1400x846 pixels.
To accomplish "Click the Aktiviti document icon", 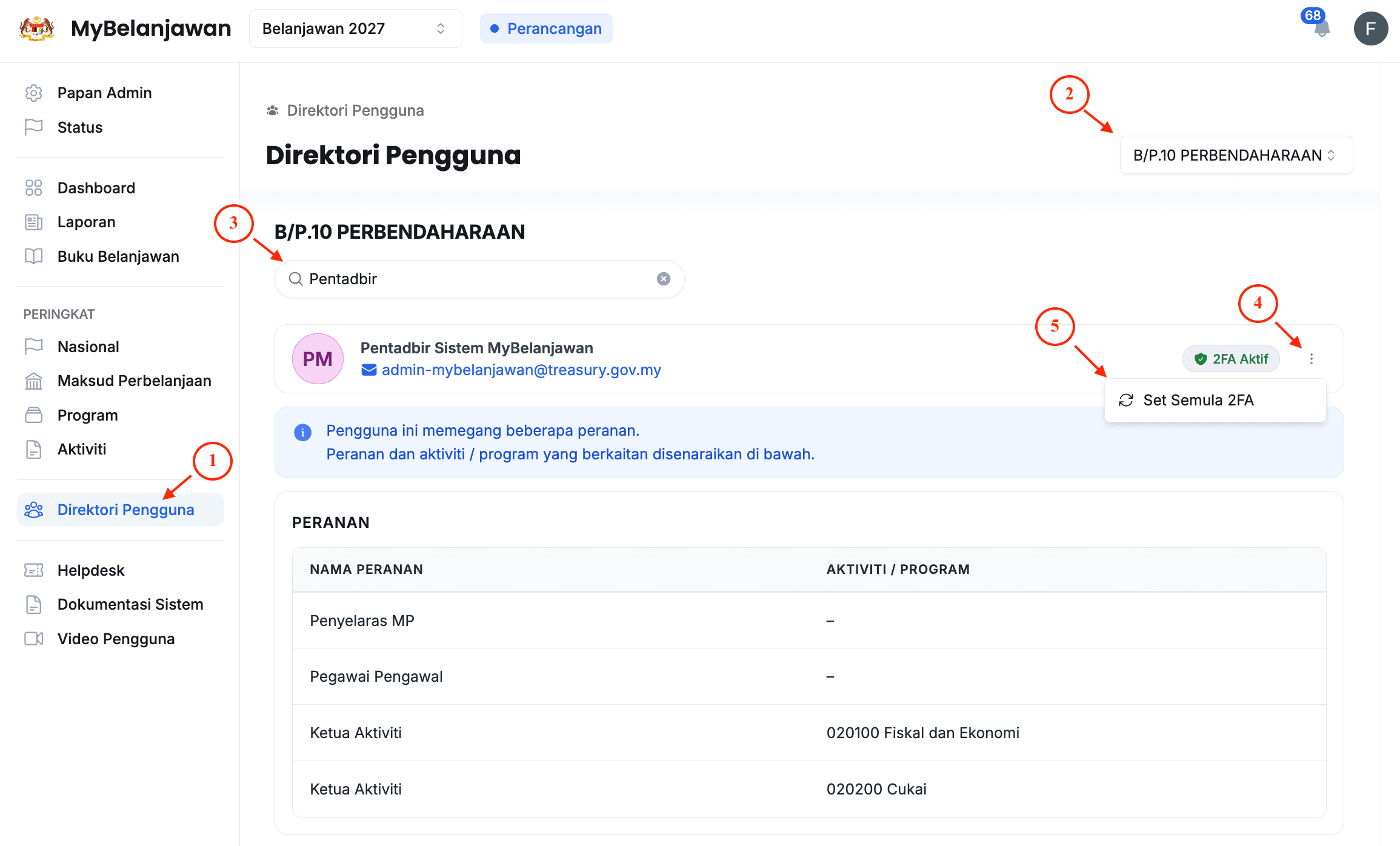I will [x=34, y=449].
